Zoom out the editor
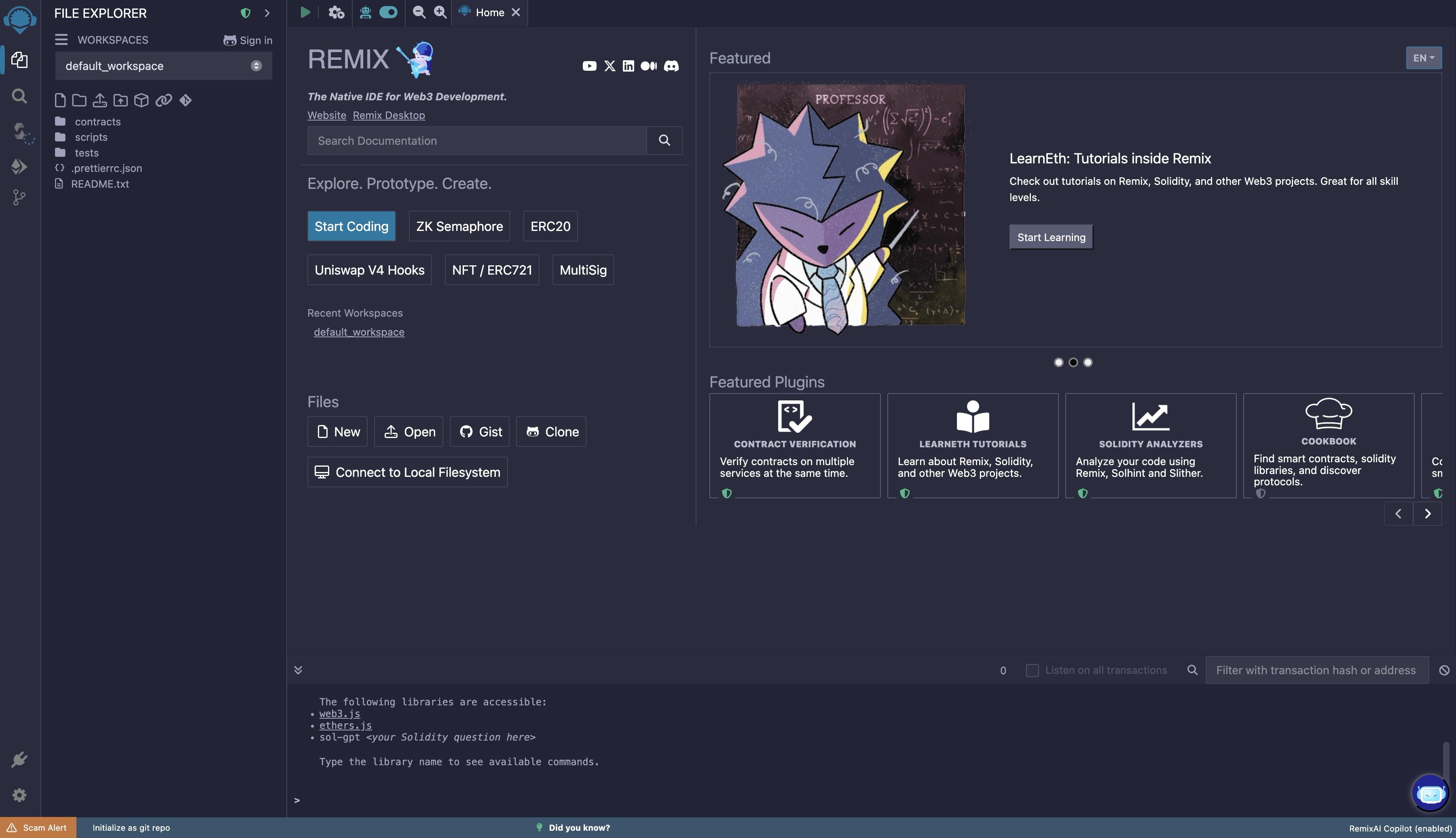This screenshot has height=838, width=1456. coord(419,12)
